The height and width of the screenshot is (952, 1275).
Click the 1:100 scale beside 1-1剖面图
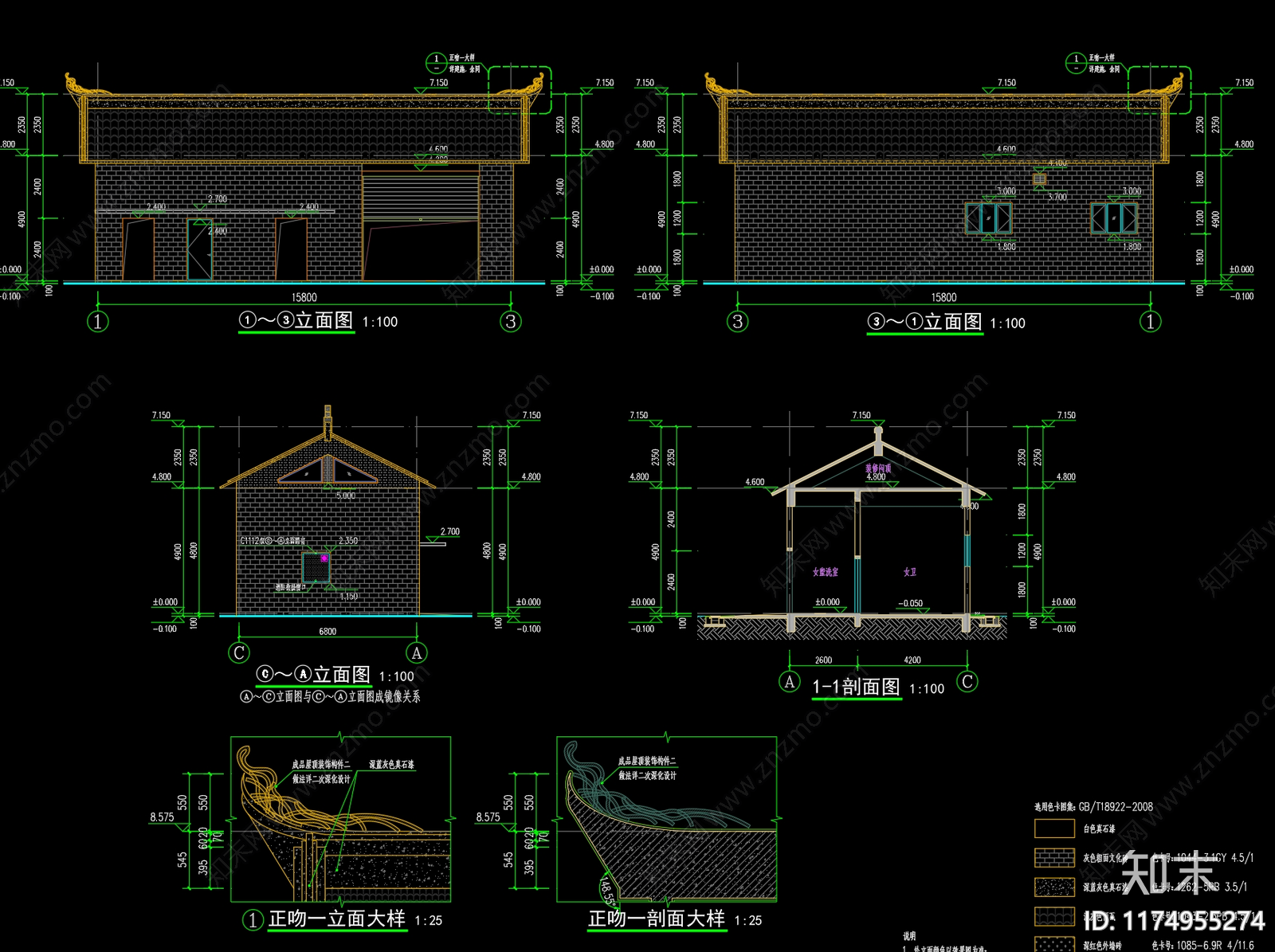927,688
